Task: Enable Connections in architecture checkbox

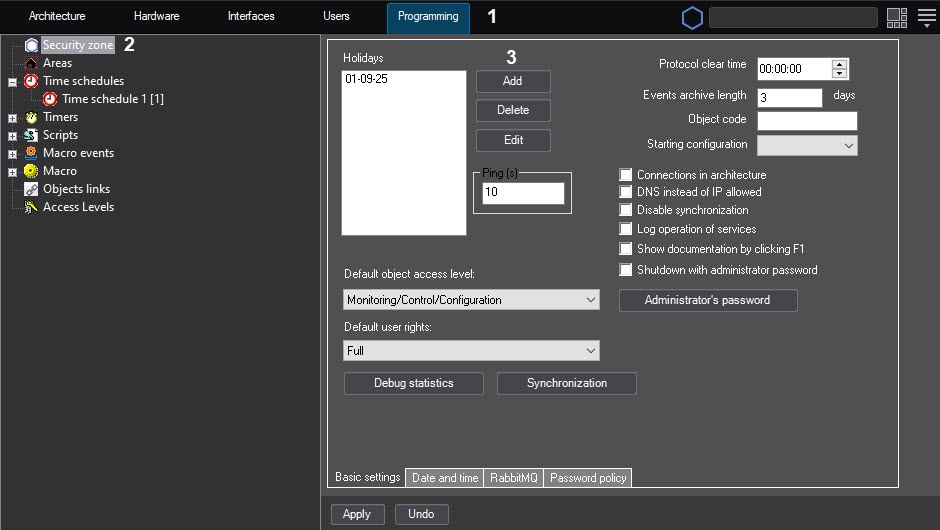Action: pos(626,175)
